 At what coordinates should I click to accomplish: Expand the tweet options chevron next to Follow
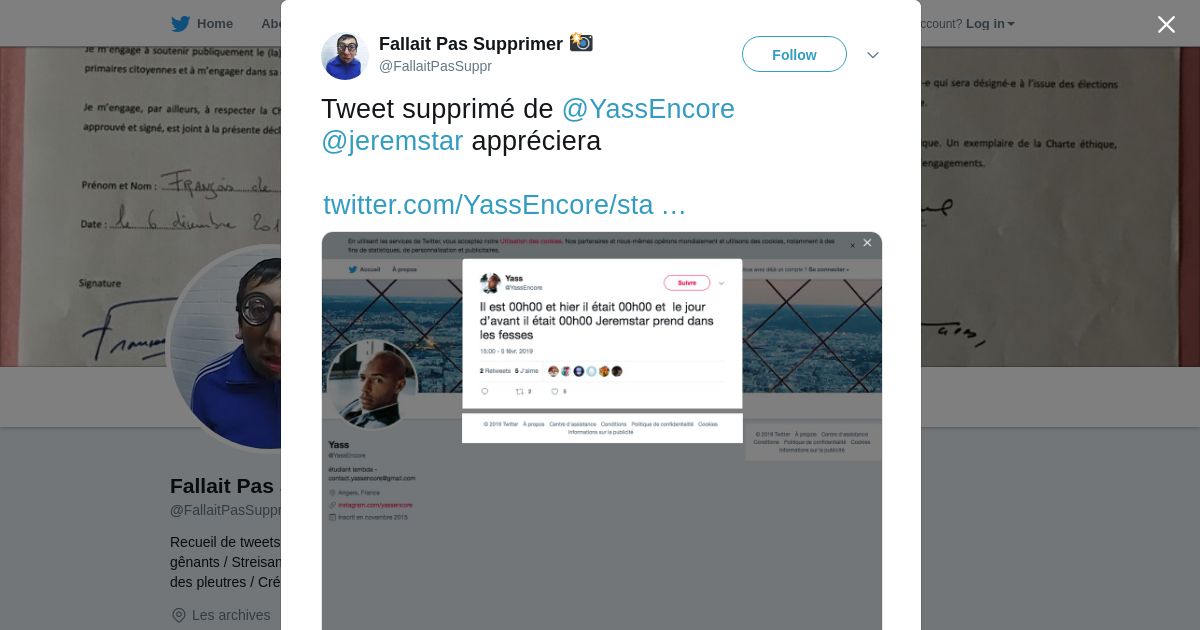(x=873, y=55)
